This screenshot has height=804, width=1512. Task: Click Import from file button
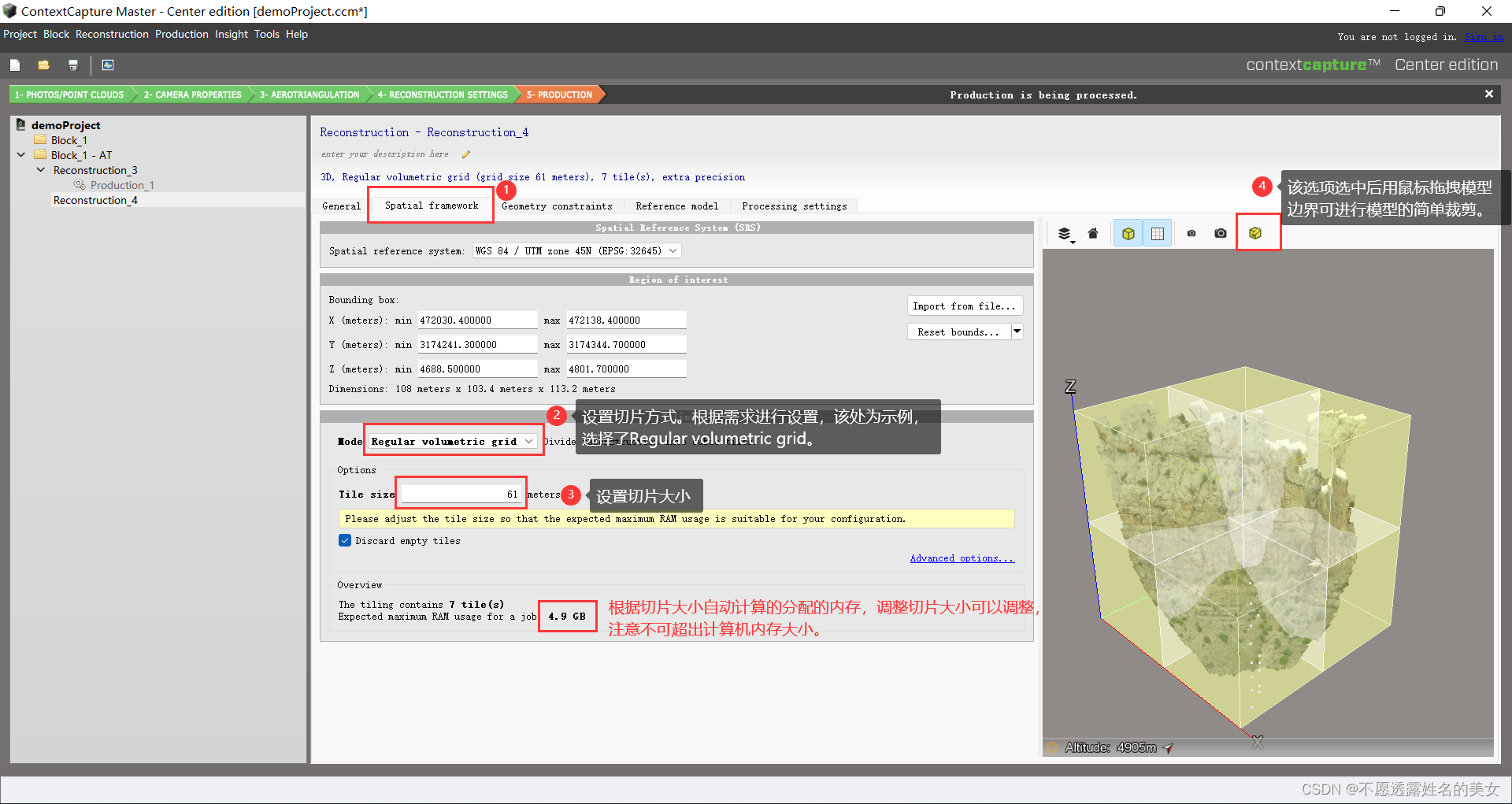coord(965,306)
